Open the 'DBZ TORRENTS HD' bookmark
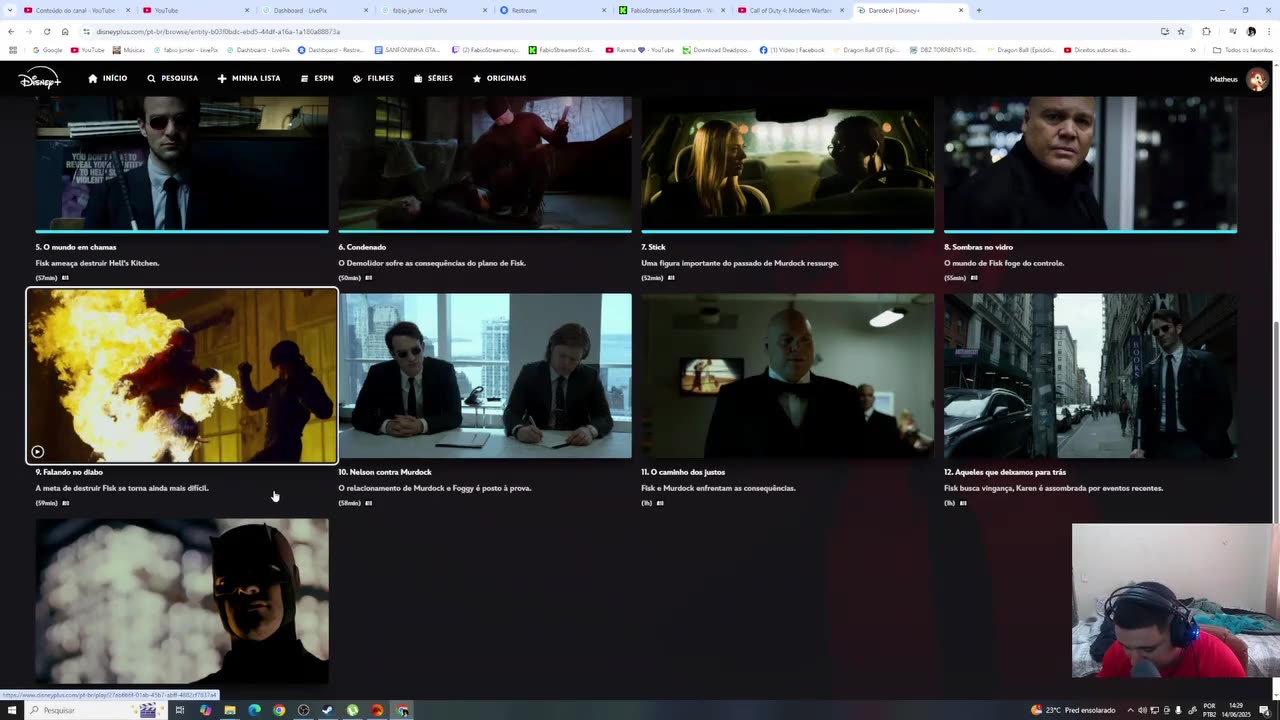Image resolution: width=1280 pixels, height=720 pixels. pos(942,49)
